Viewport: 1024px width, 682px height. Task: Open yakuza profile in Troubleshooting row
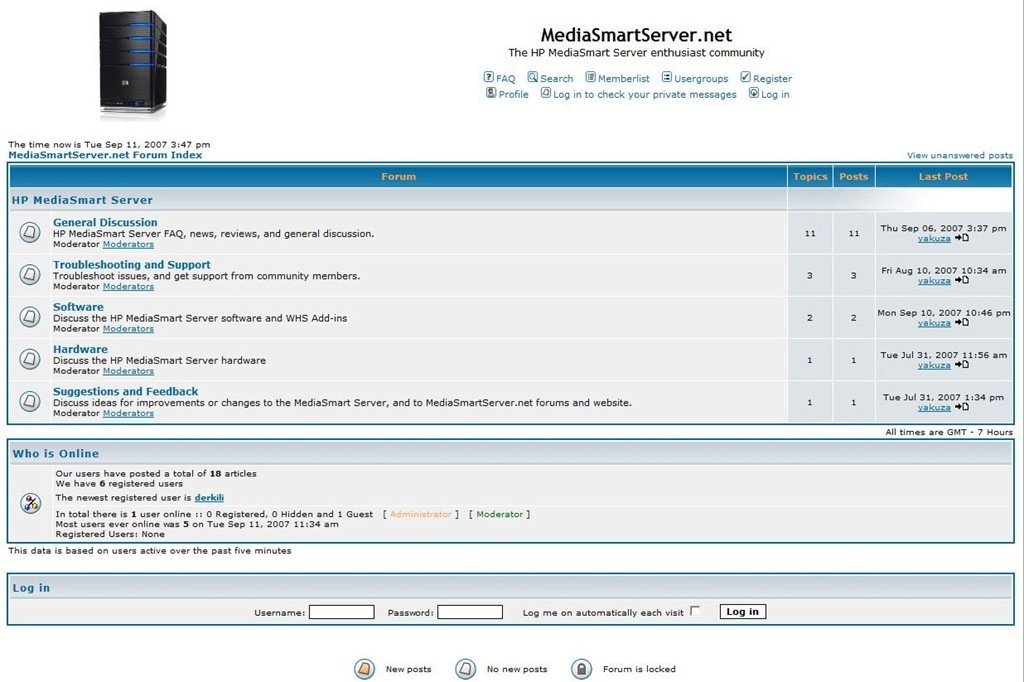(934, 281)
